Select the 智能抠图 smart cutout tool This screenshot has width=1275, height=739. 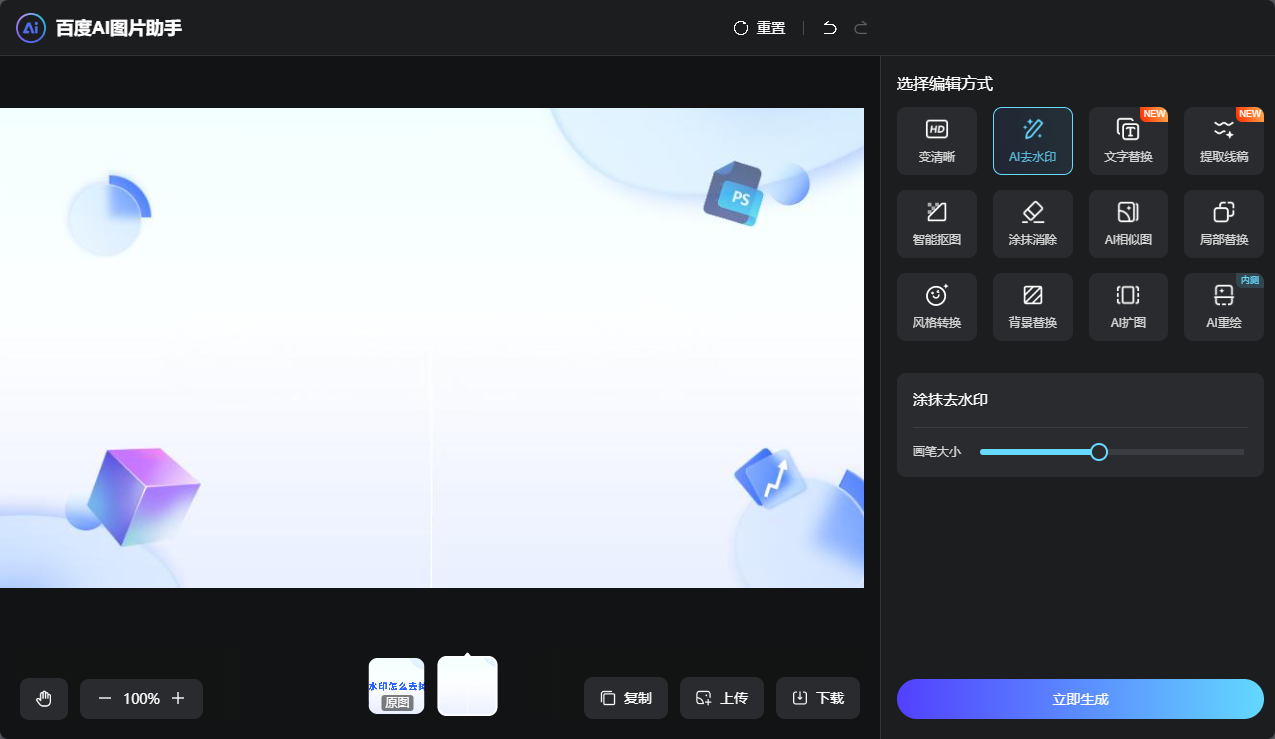pos(936,224)
